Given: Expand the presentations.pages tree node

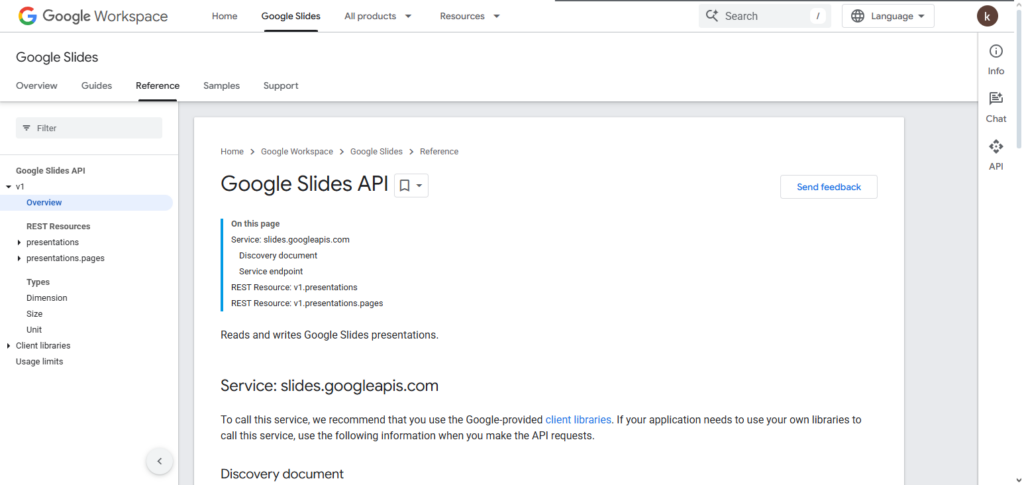Looking at the screenshot, I should [x=20, y=258].
